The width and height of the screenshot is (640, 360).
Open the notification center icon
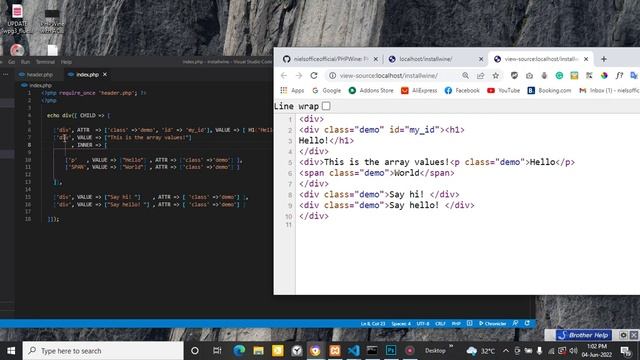[x=626, y=351]
